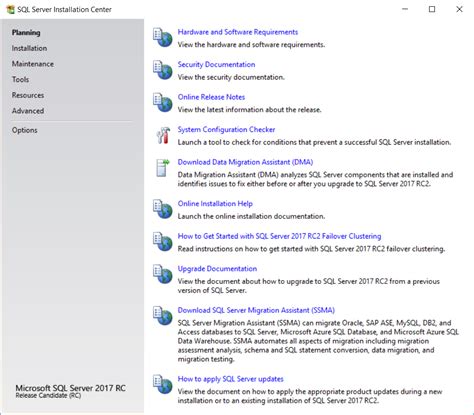Switch to the Installation category
Viewport: 474px width, 415px height.
coord(29,48)
